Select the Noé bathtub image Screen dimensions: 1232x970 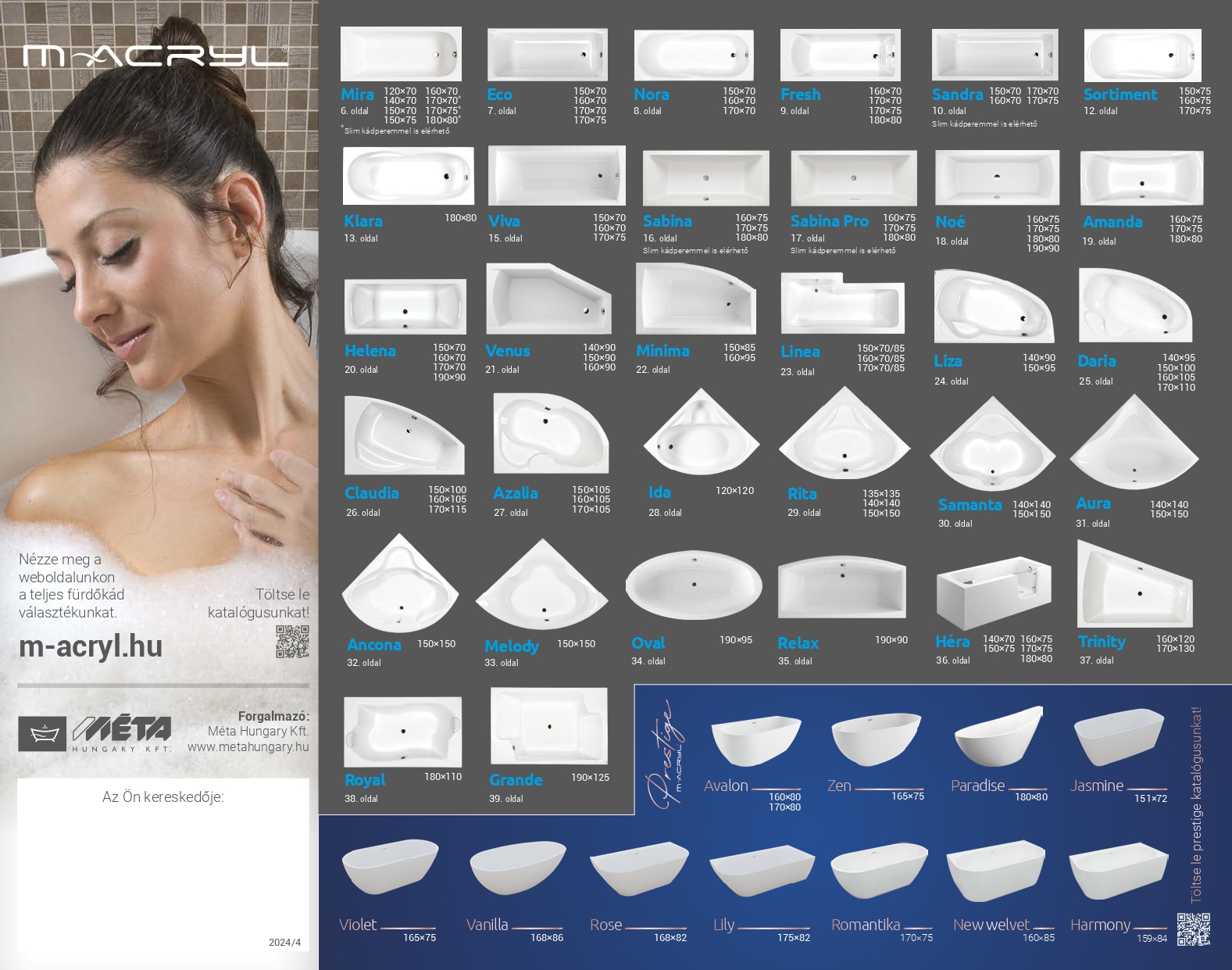pos(998,178)
